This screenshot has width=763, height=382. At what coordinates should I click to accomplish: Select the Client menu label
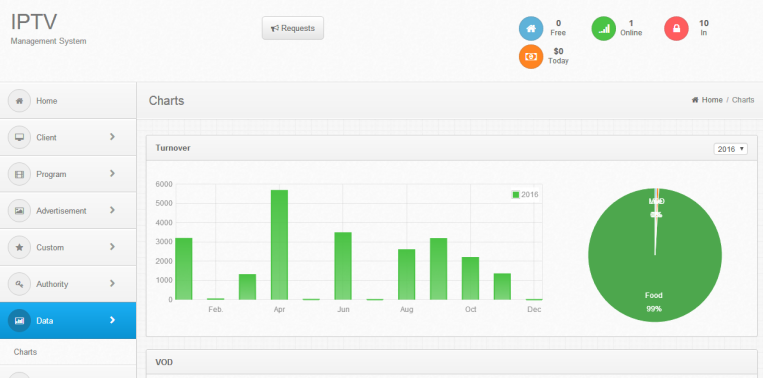click(x=46, y=137)
